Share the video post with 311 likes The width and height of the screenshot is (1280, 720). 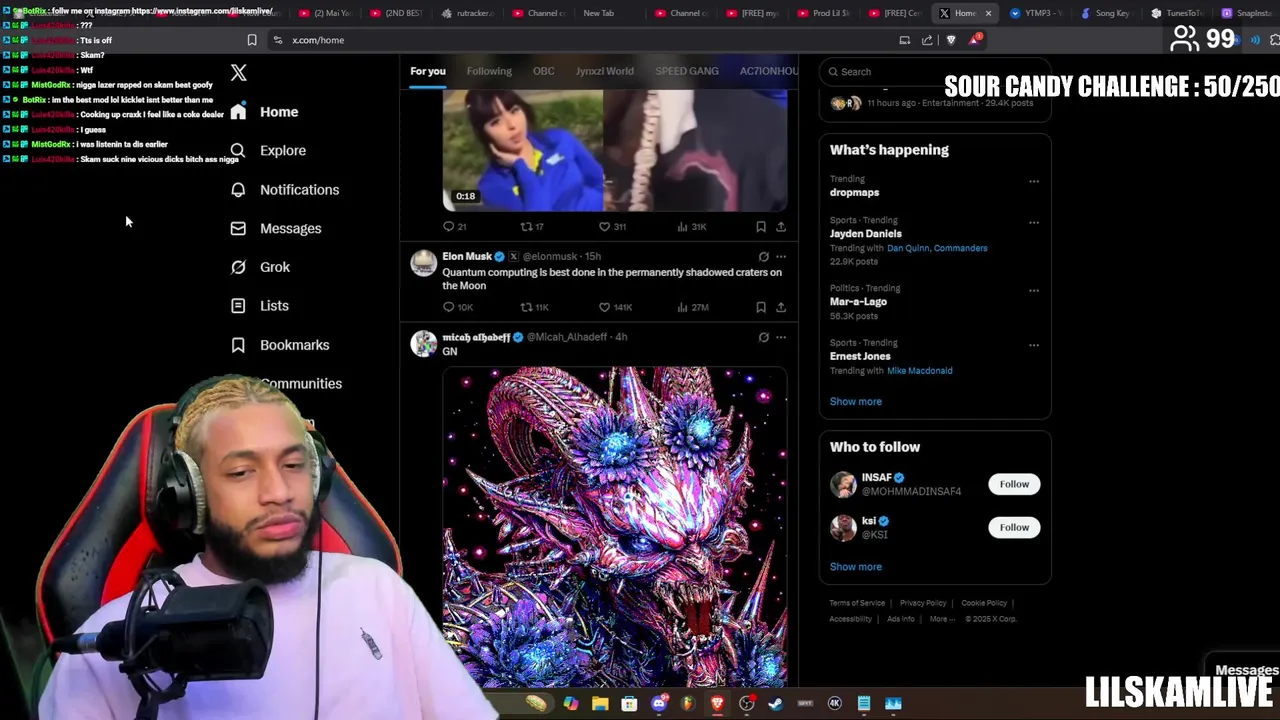(x=781, y=226)
